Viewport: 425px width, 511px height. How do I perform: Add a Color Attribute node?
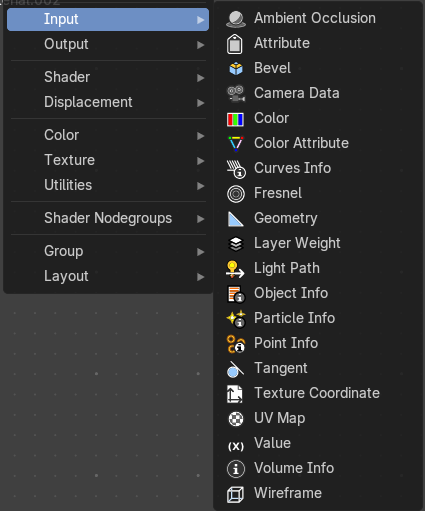[x=319, y=144]
